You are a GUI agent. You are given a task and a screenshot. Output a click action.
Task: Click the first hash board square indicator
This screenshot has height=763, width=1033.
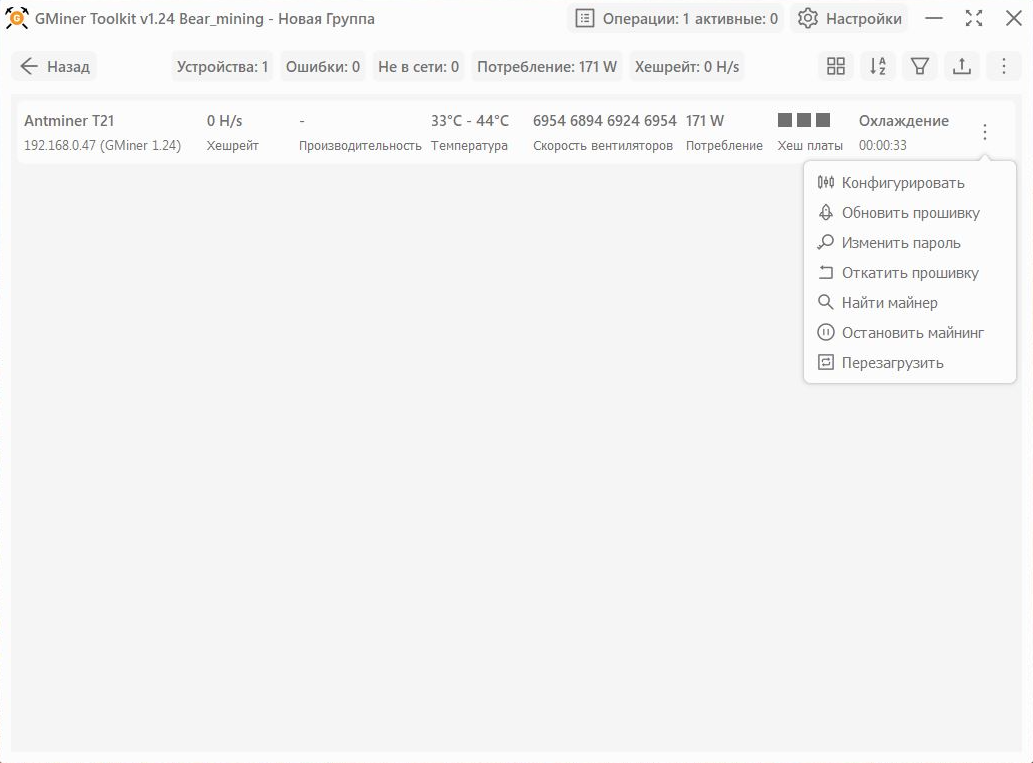pyautogui.click(x=785, y=120)
